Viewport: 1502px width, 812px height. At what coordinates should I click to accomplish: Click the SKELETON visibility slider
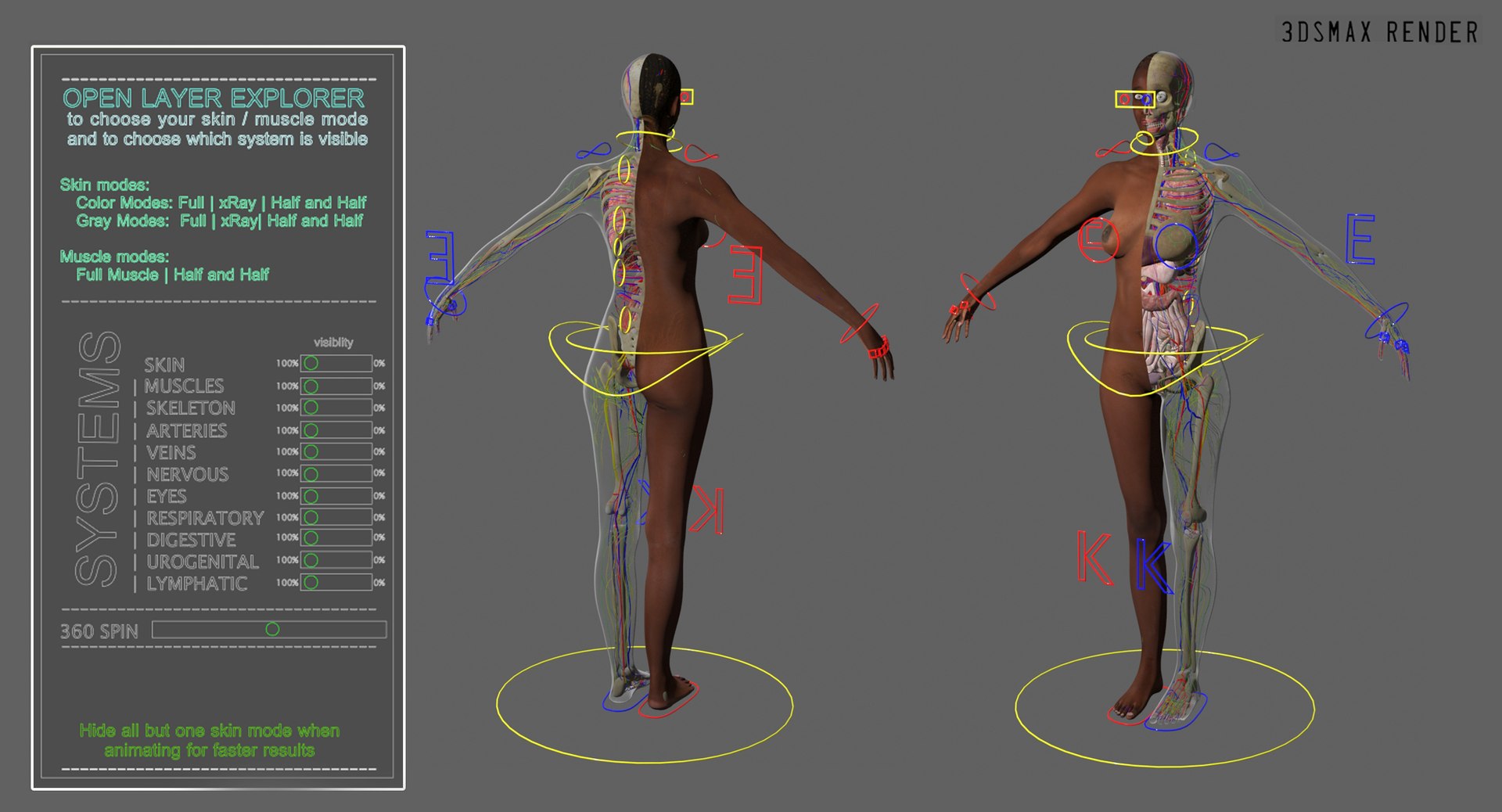point(336,408)
